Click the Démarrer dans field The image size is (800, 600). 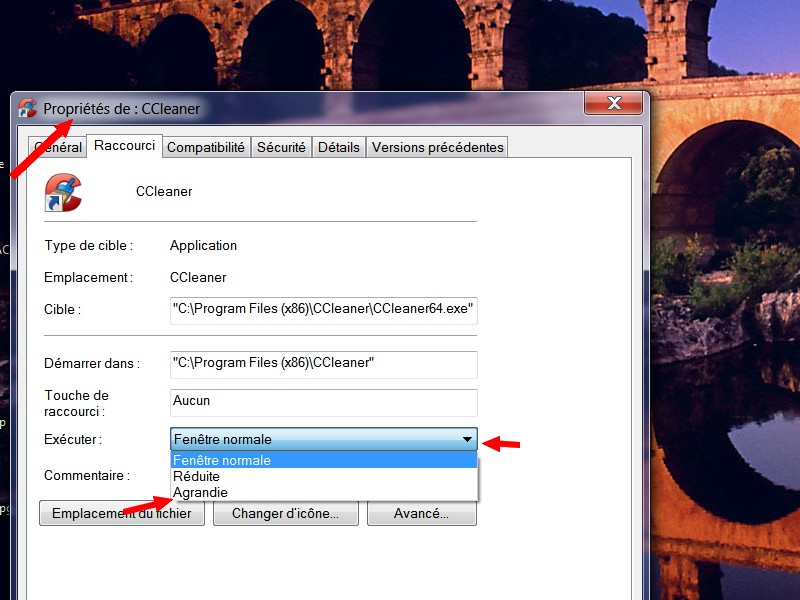(x=324, y=364)
